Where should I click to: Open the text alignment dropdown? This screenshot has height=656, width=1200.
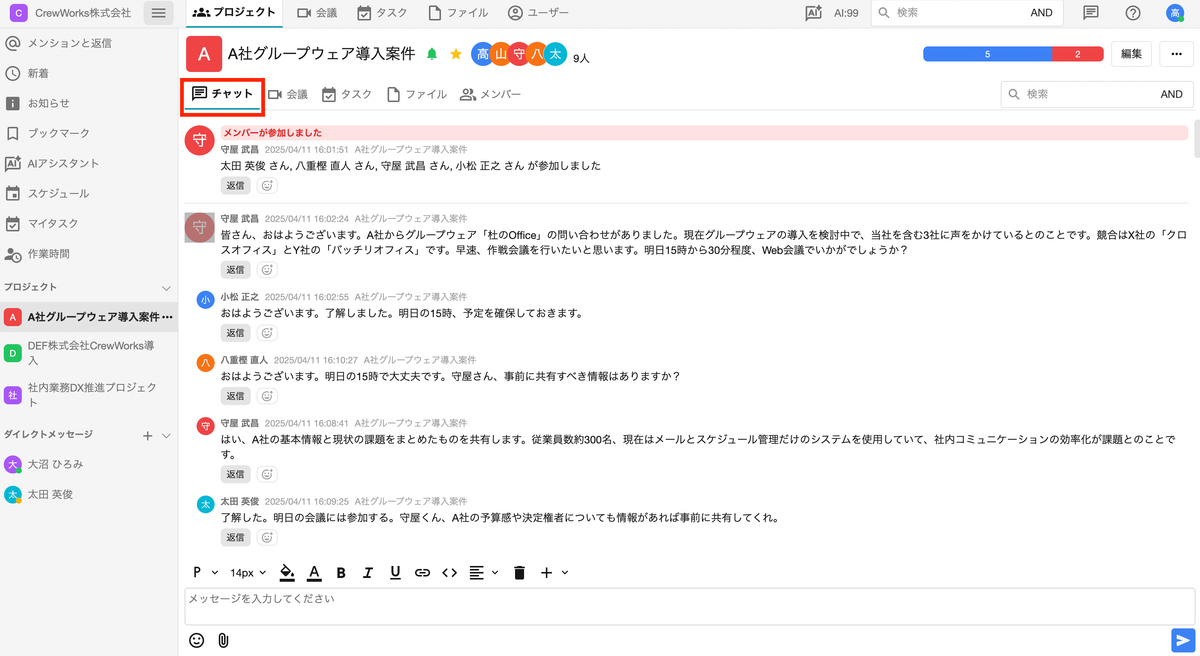point(483,573)
